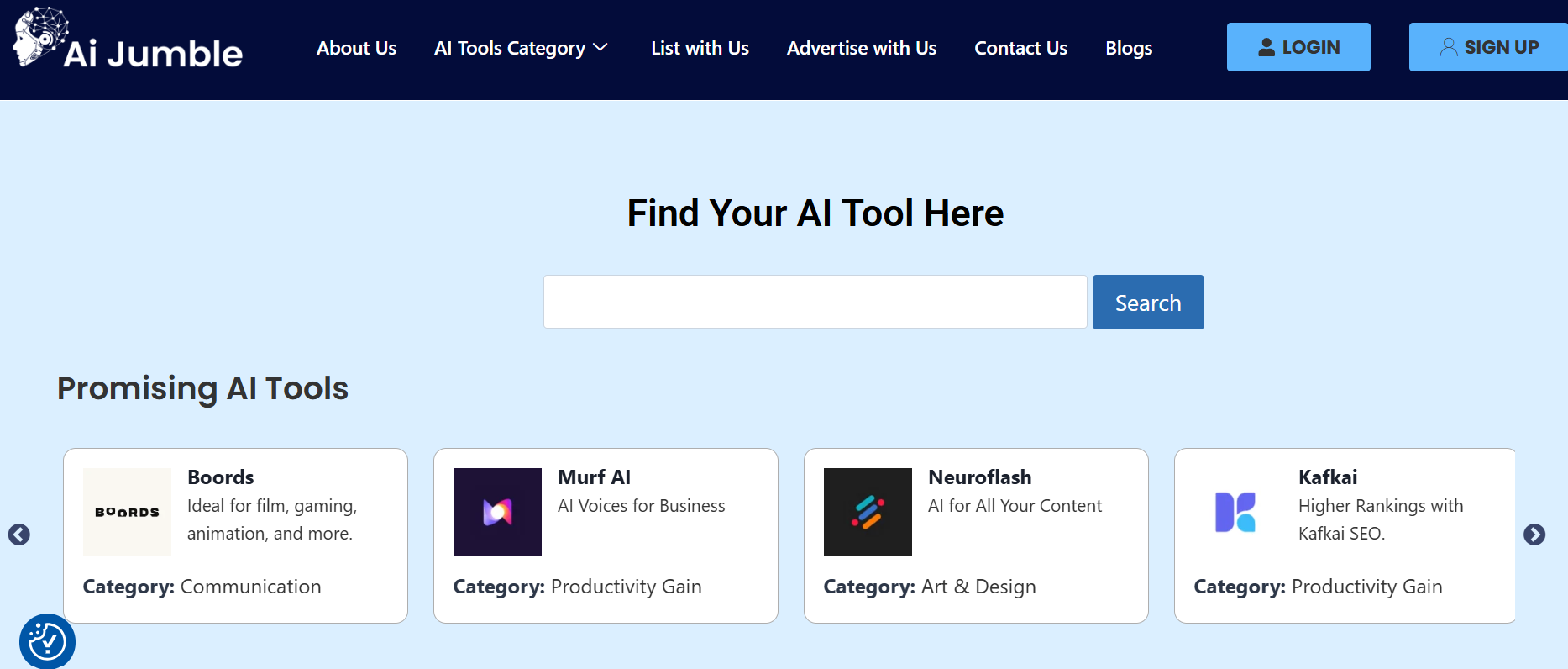Click 'Ideal for film, gaming, animation' description

pyautogui.click(x=272, y=519)
